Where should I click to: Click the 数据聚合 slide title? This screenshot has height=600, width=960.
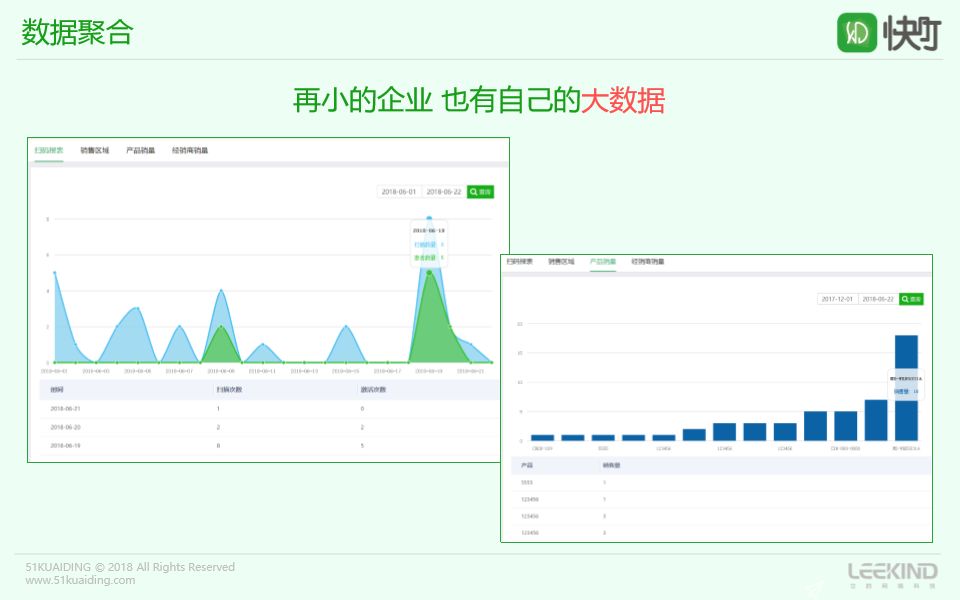tap(77, 32)
